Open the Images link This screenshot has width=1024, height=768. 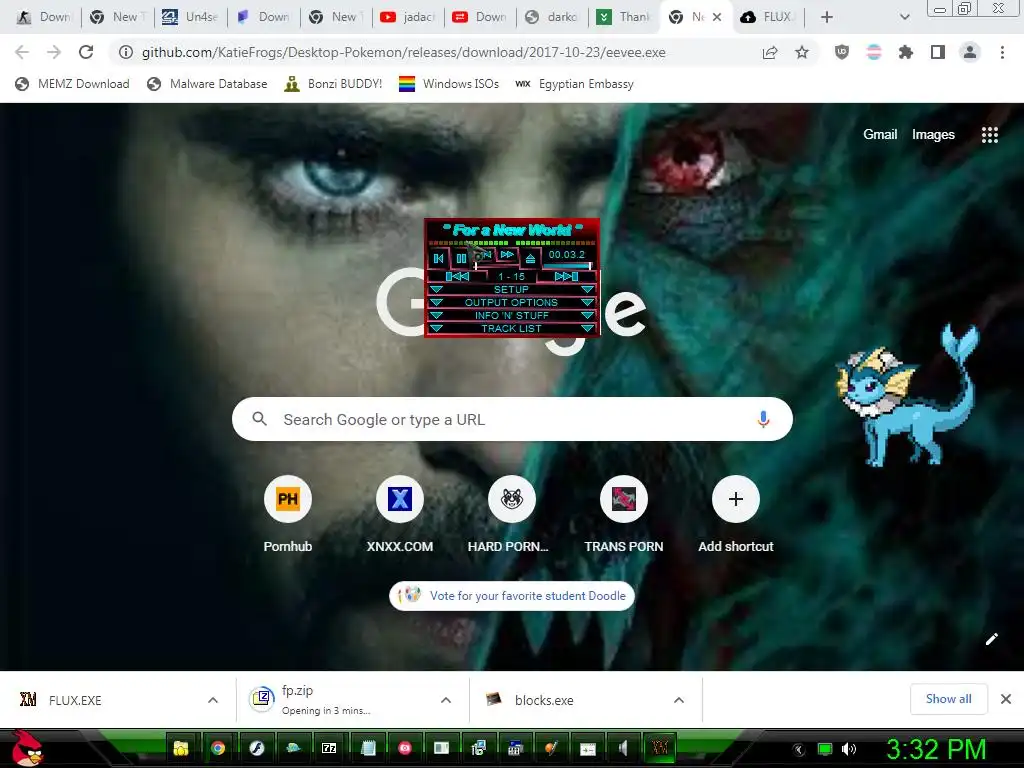coord(933,135)
